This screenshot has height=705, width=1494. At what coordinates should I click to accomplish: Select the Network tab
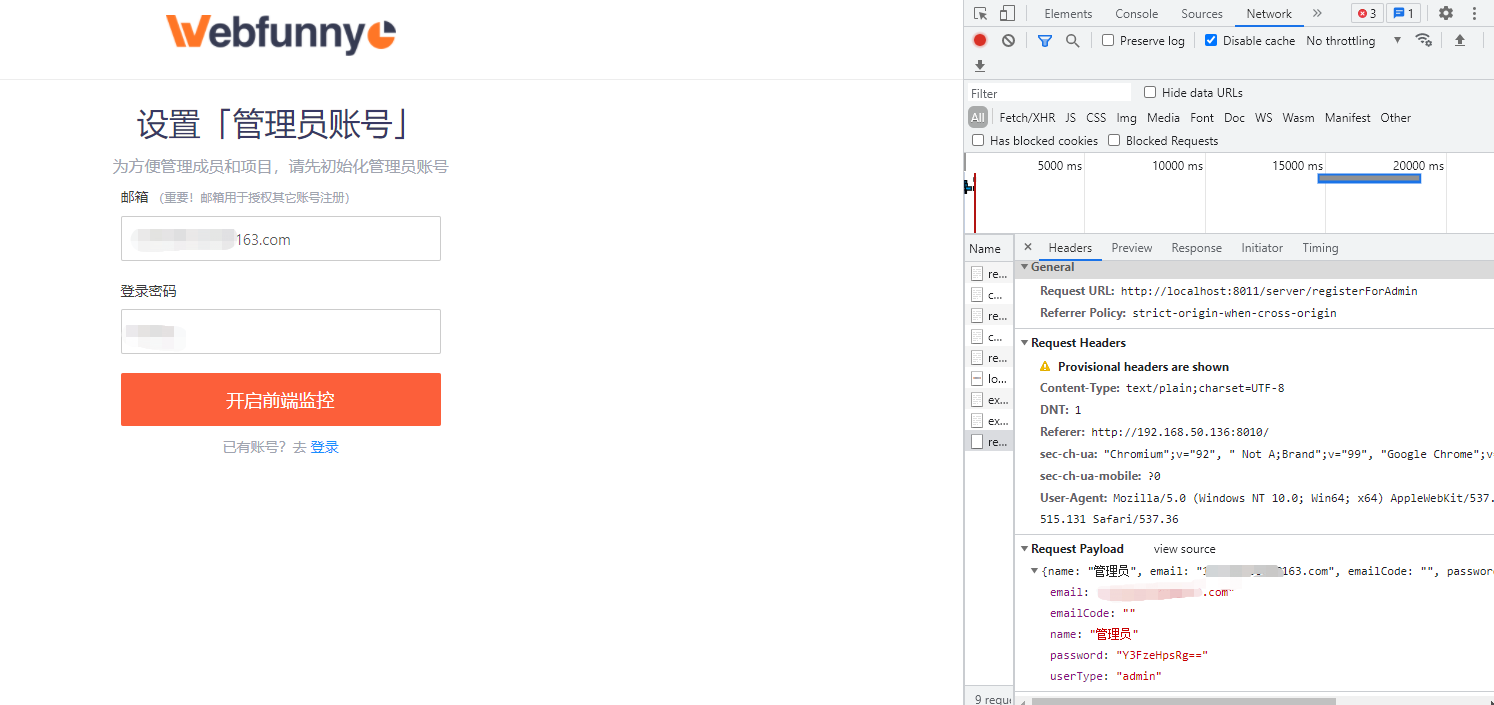1269,14
